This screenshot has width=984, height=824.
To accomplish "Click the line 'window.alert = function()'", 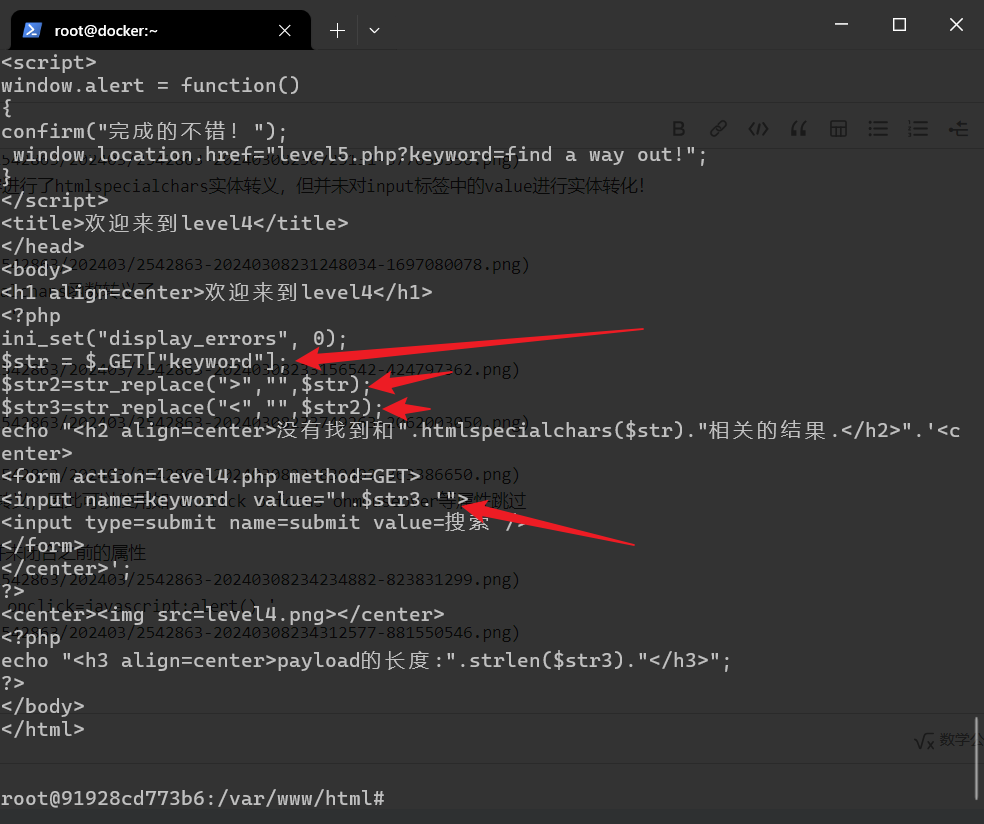I will 151,85.
